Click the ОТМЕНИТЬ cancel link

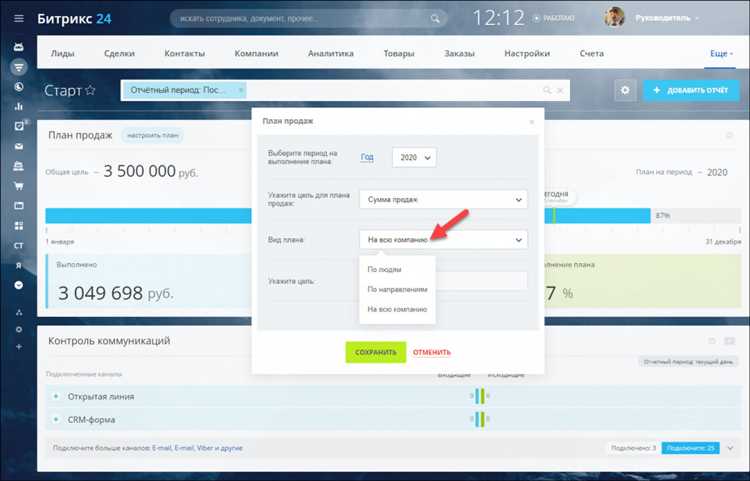tap(431, 352)
